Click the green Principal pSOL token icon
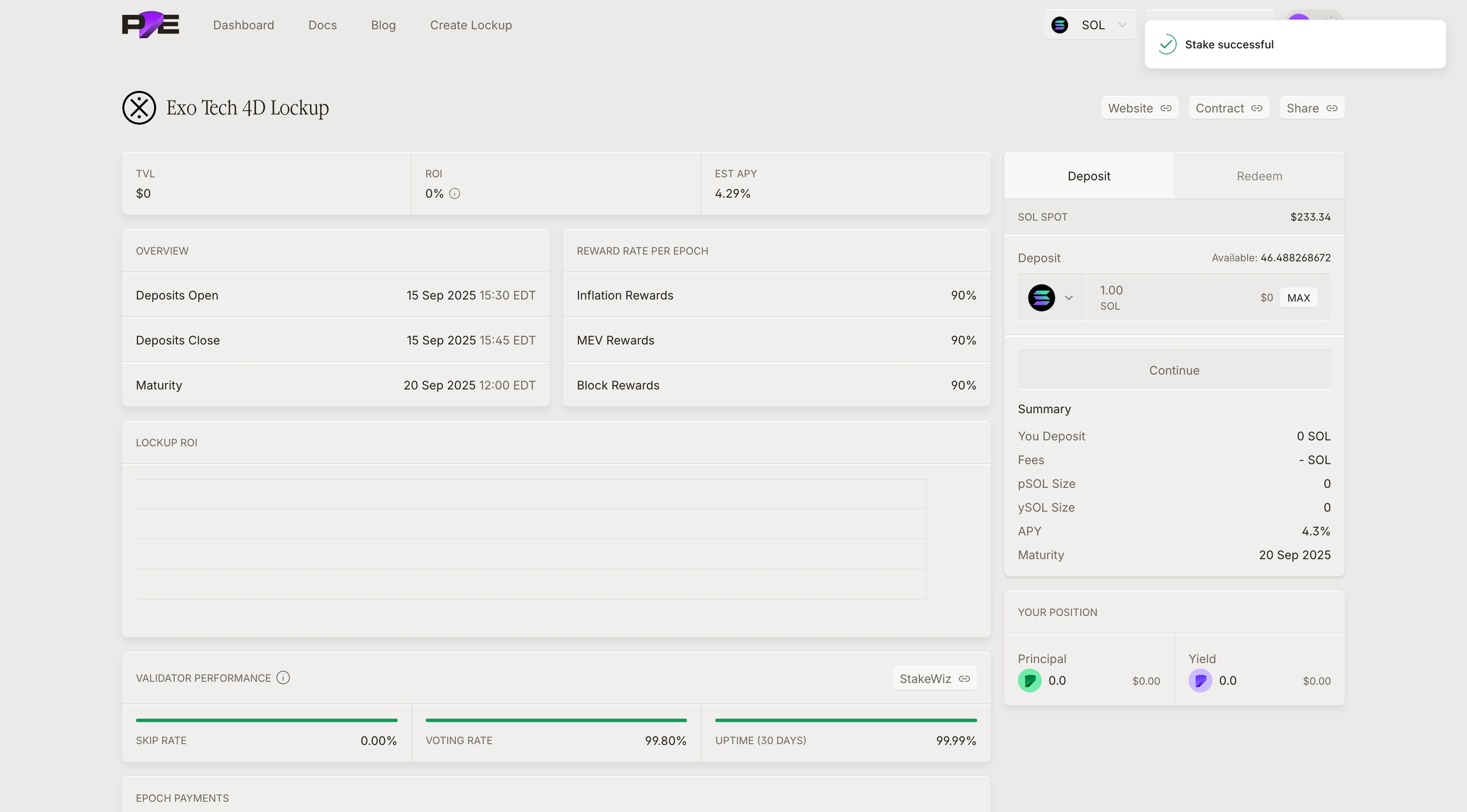The width and height of the screenshot is (1467, 812). [1030, 680]
